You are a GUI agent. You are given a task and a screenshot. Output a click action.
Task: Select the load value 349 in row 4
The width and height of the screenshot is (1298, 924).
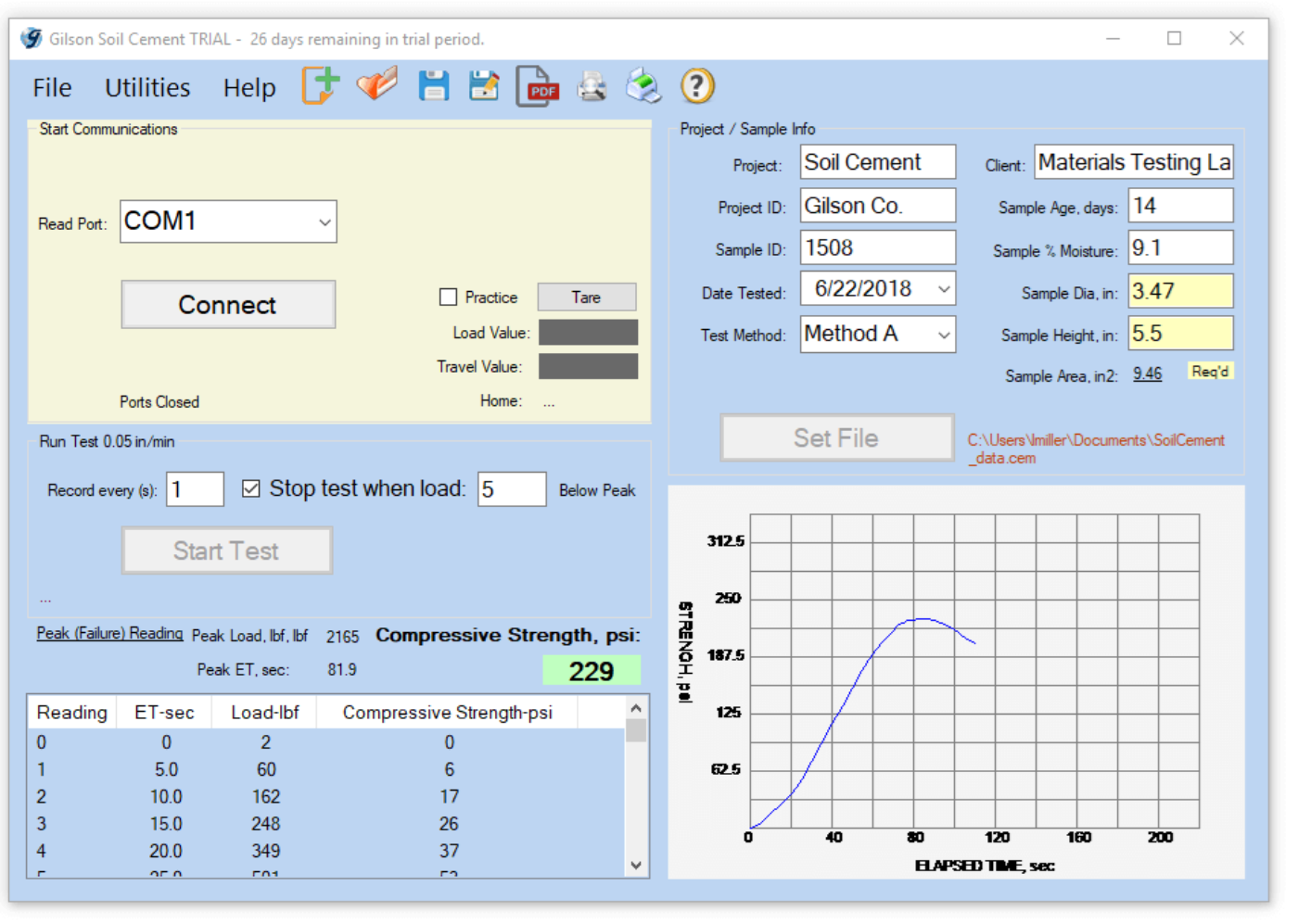[x=266, y=850]
